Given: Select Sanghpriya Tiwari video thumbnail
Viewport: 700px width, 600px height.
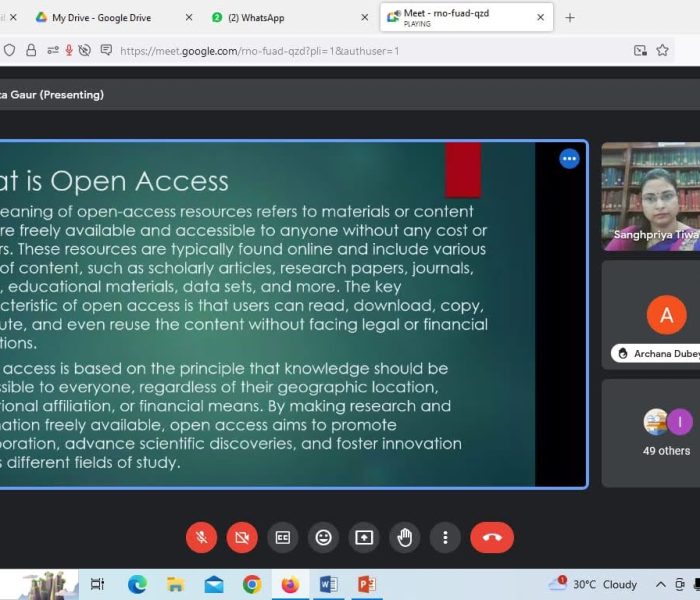Looking at the screenshot, I should [651, 196].
